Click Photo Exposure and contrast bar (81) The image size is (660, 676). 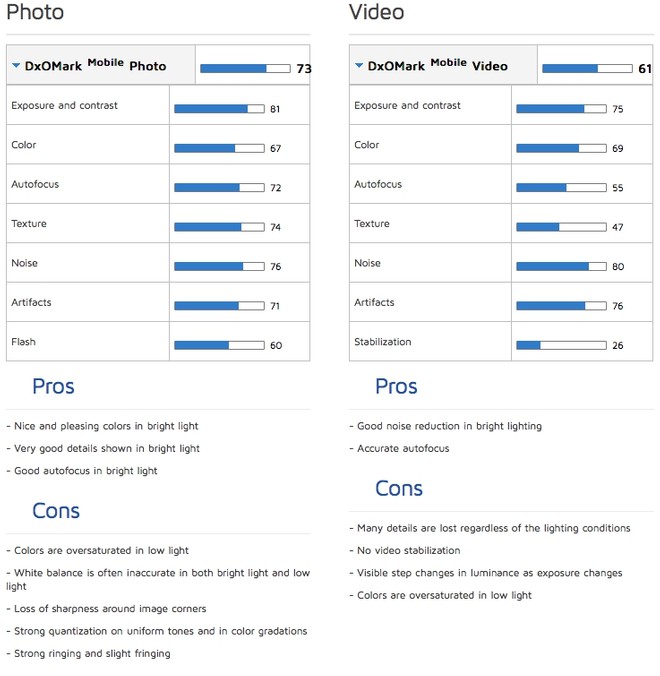[219, 108]
